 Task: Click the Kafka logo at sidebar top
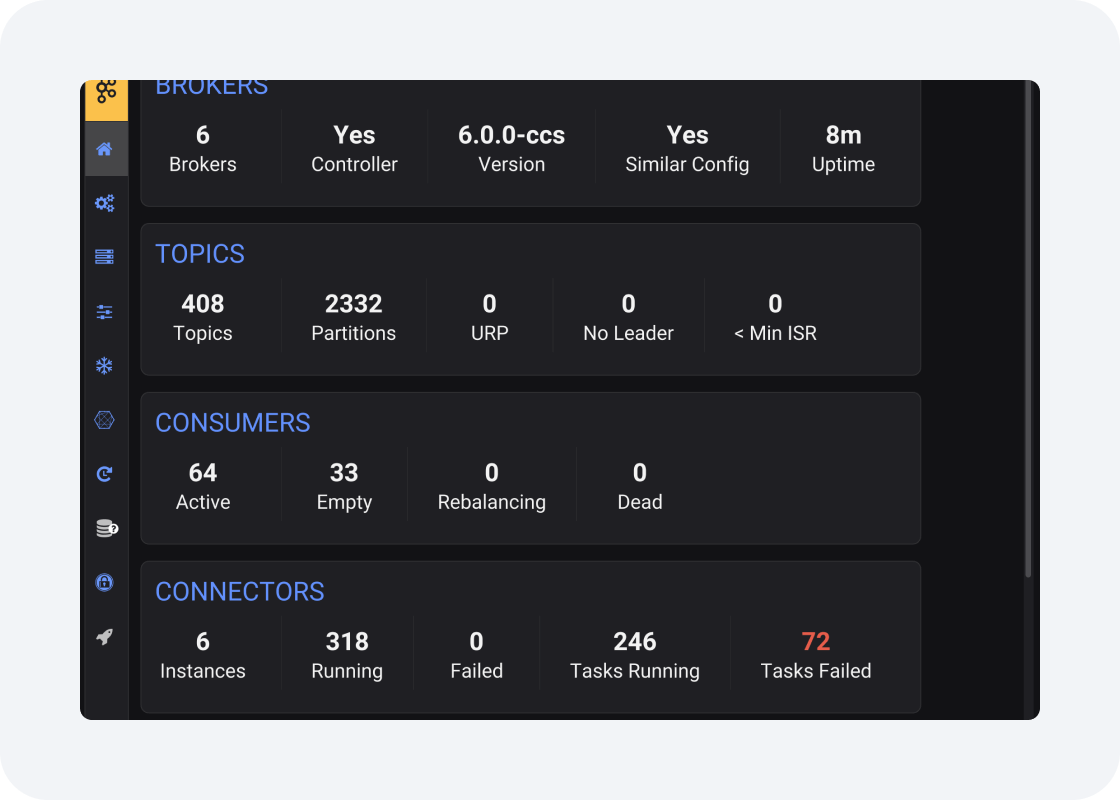click(x=106, y=94)
